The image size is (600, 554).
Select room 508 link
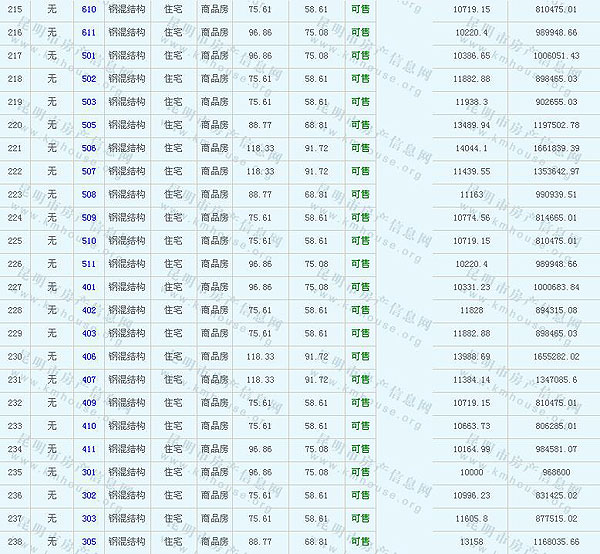tap(89, 194)
